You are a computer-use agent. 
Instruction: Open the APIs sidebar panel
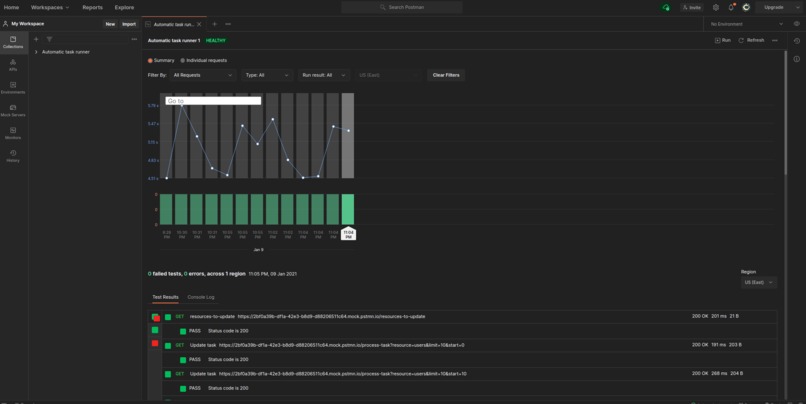click(13, 65)
